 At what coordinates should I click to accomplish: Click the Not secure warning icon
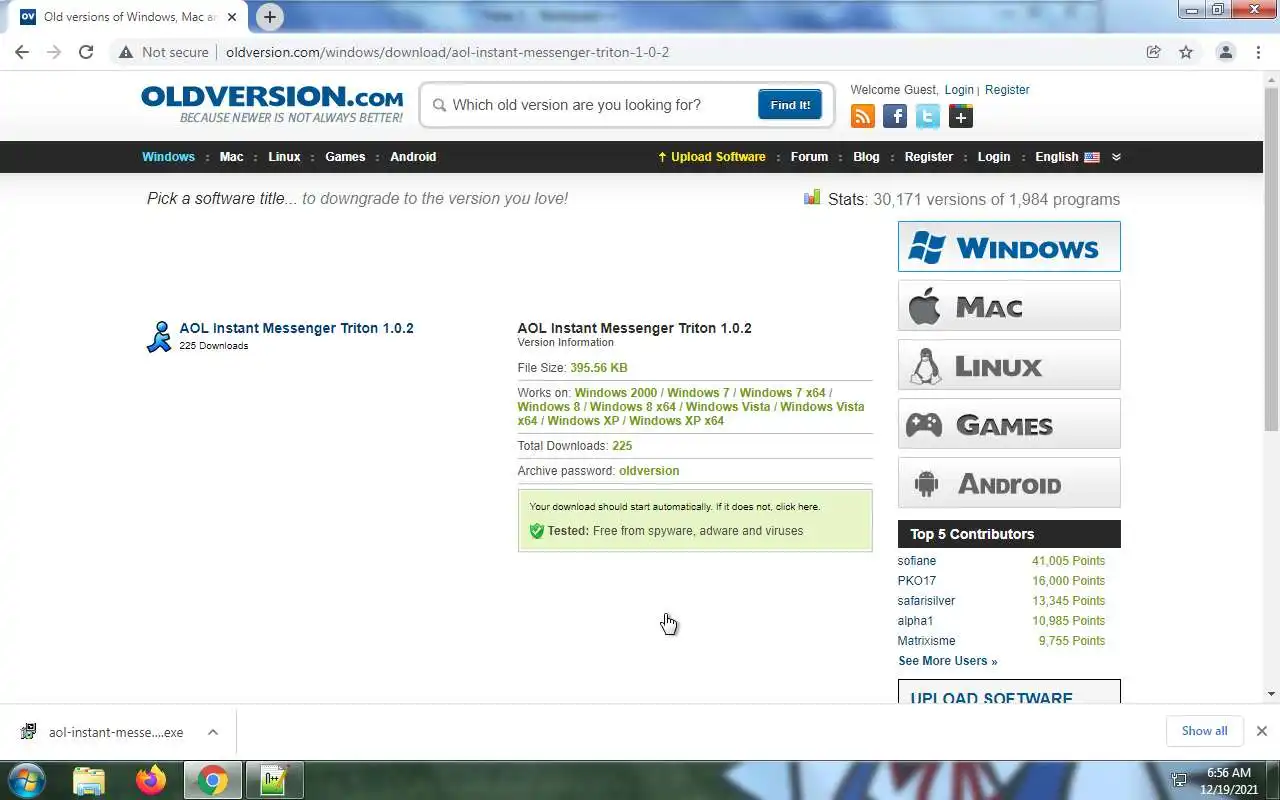tap(126, 52)
